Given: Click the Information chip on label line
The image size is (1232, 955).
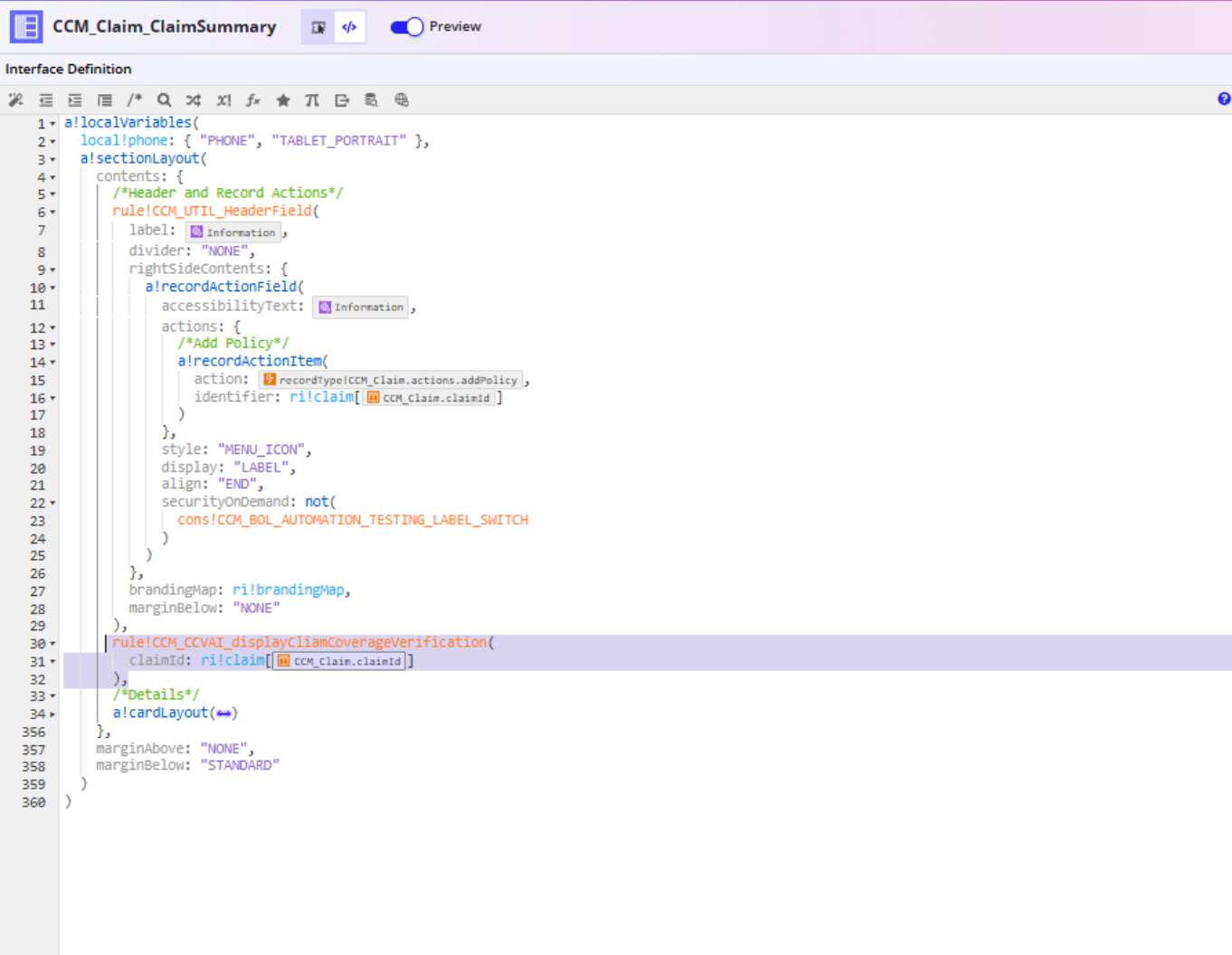Looking at the screenshot, I should [233, 232].
